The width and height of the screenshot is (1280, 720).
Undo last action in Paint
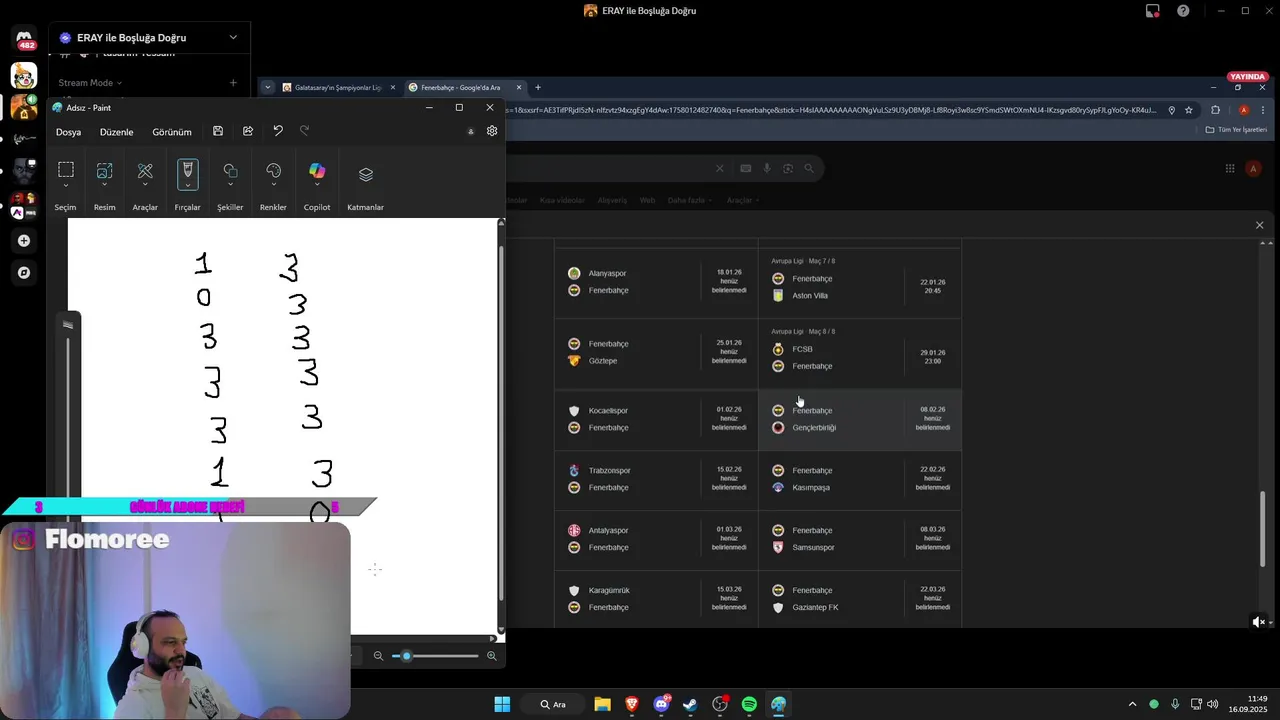click(278, 131)
